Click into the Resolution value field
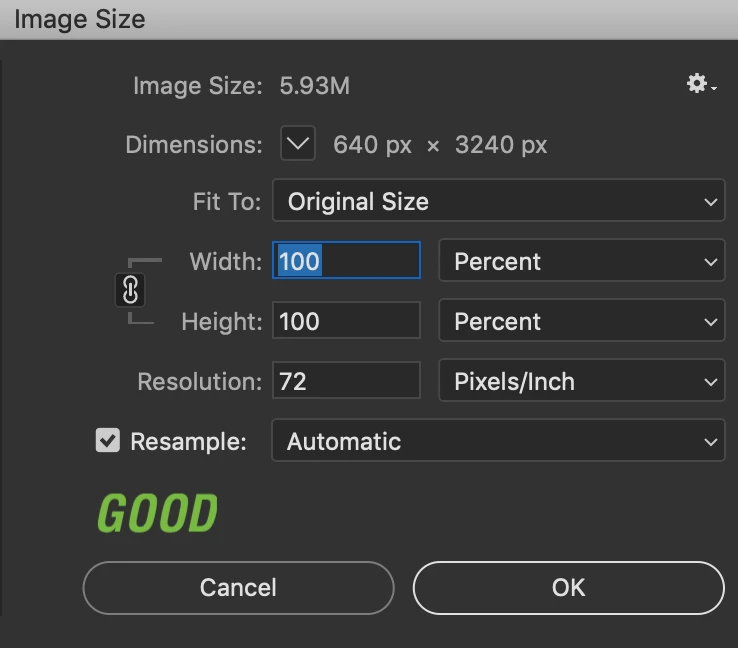 [346, 382]
